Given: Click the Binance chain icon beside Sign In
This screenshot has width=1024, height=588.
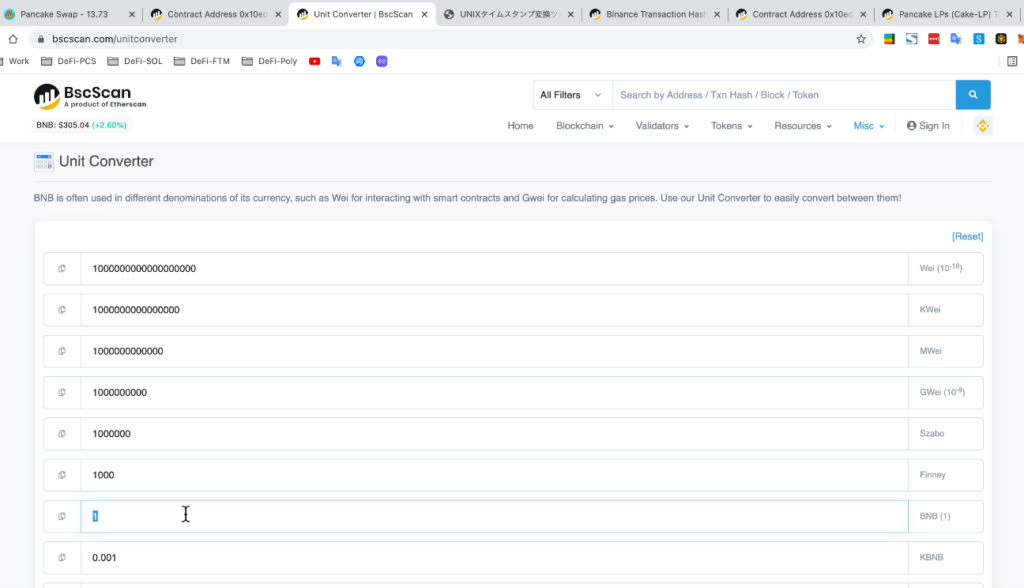Looking at the screenshot, I should [982, 125].
